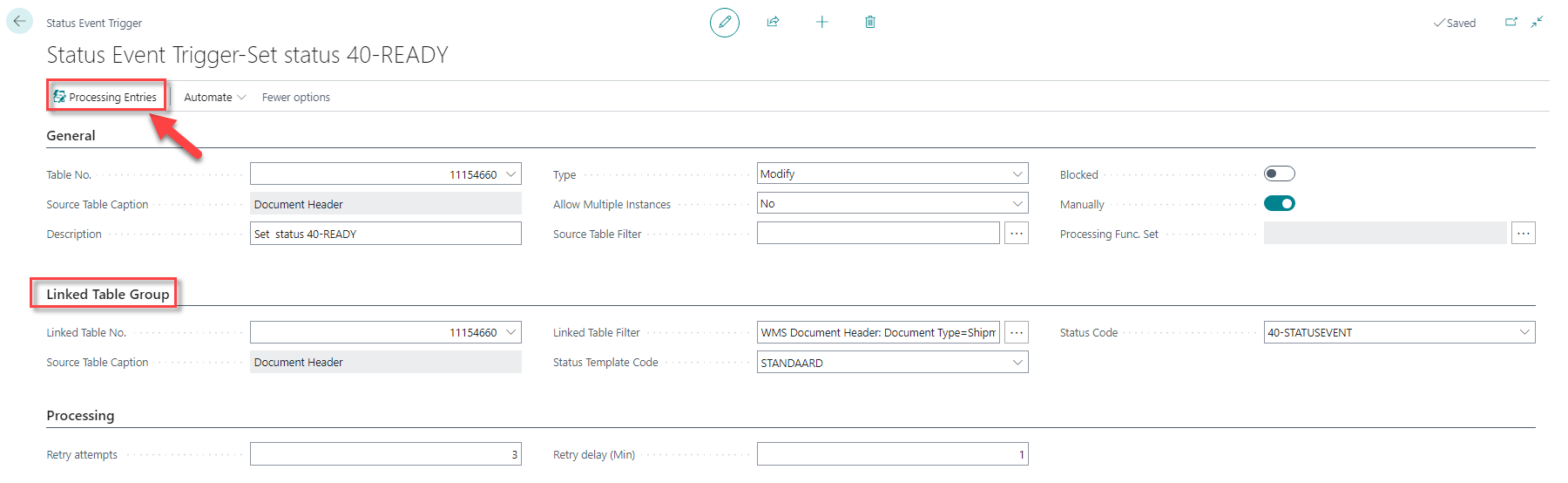Open the Automate menu
This screenshot has width=1568, height=483.
(214, 97)
